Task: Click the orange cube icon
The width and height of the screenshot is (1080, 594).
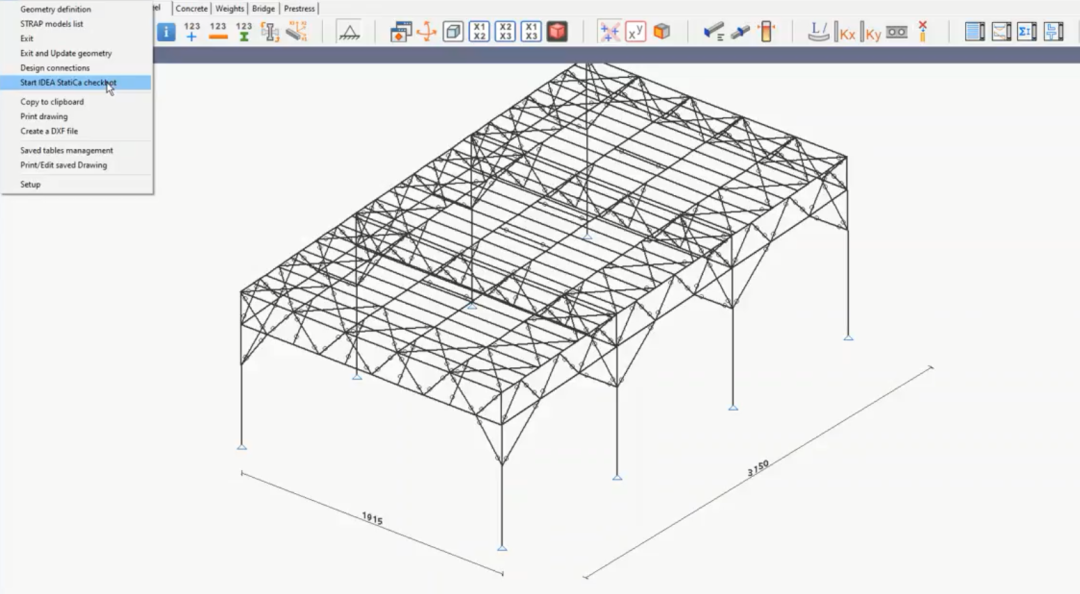Action: click(662, 32)
